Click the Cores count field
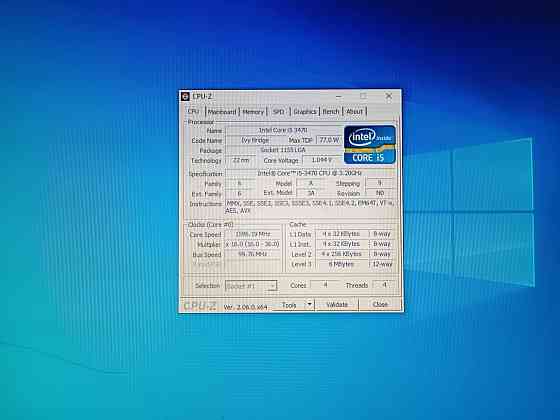This screenshot has height=420, width=560. click(x=325, y=285)
